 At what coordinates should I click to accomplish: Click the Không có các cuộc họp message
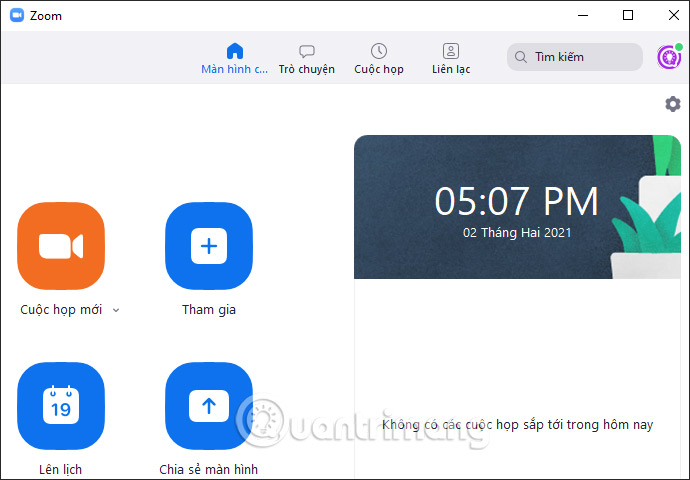pyautogui.click(x=518, y=425)
